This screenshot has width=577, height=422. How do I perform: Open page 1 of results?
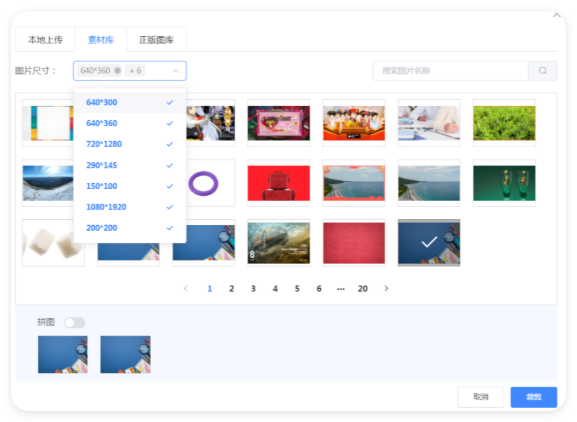210,288
